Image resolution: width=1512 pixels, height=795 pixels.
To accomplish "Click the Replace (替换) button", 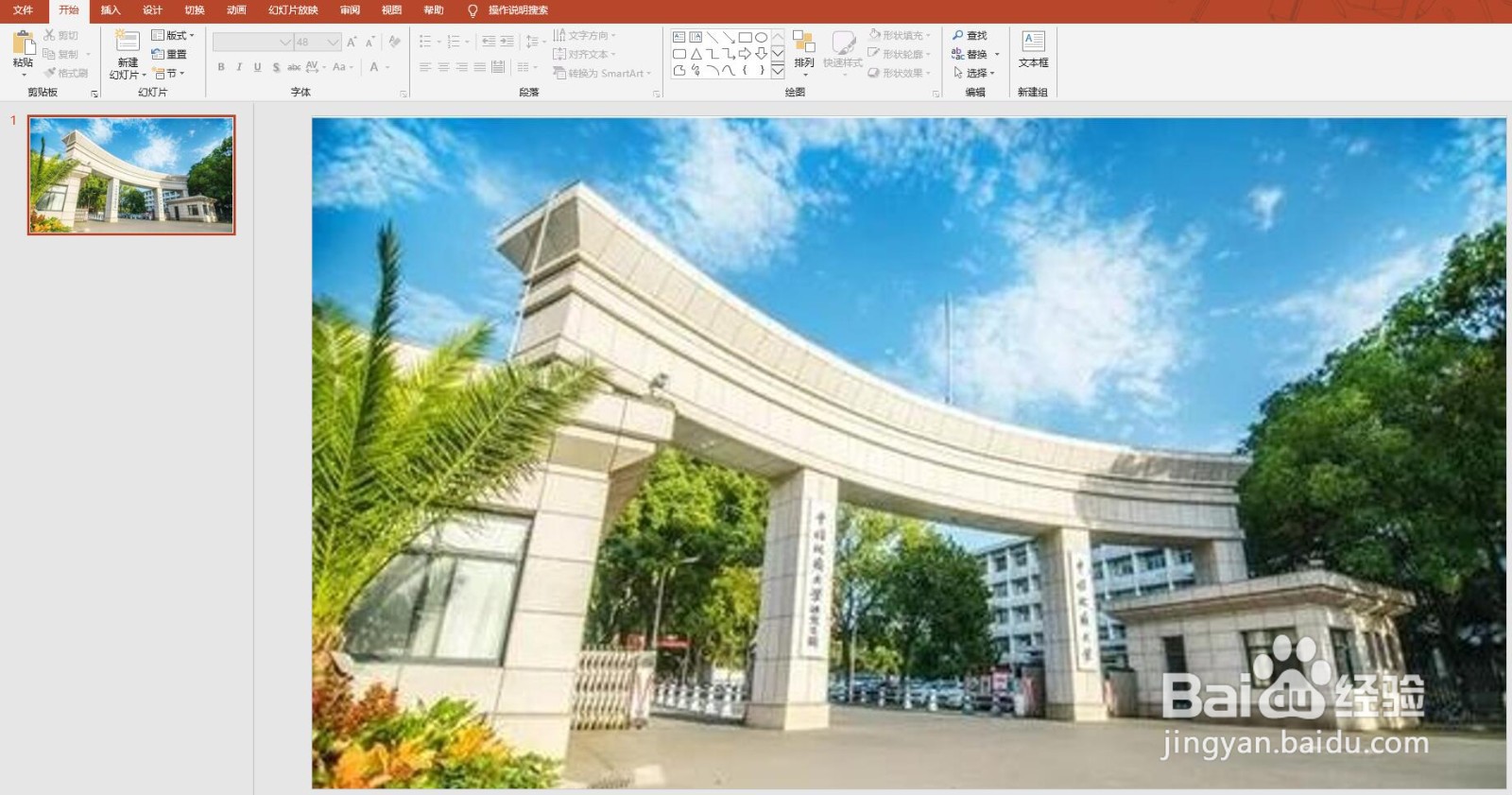I will pos(974,54).
